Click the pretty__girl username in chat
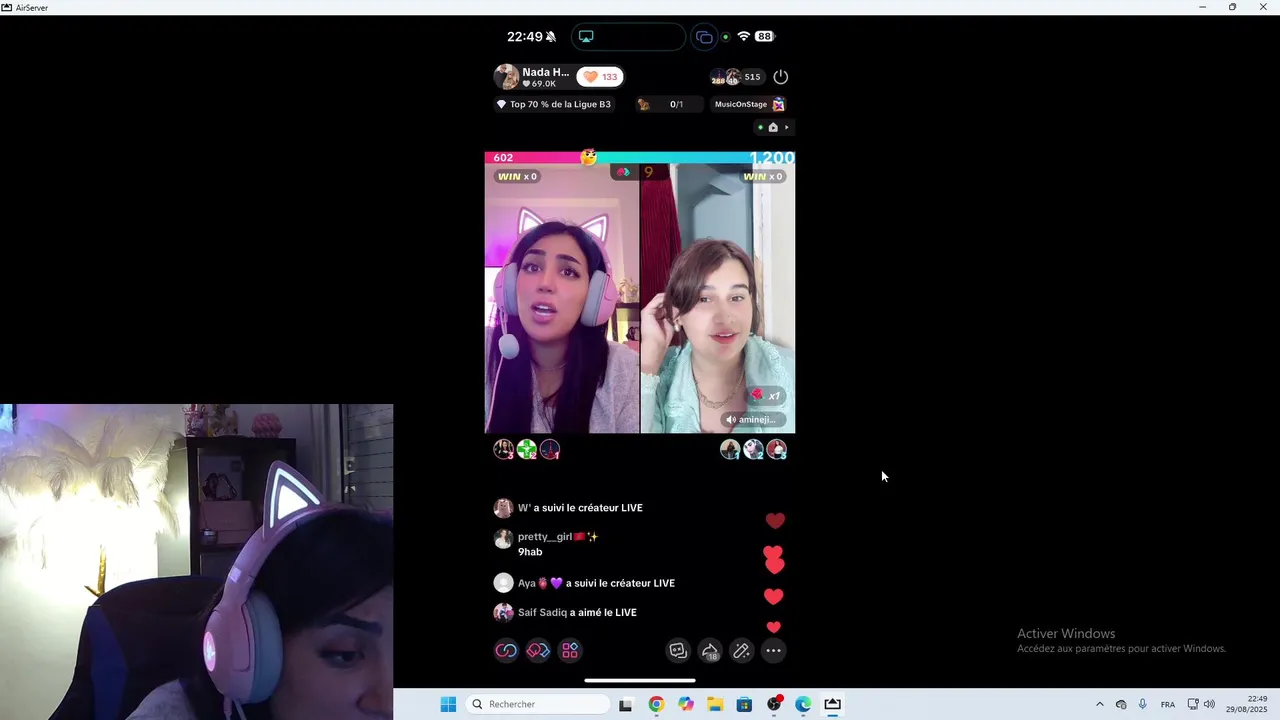 [x=545, y=537]
